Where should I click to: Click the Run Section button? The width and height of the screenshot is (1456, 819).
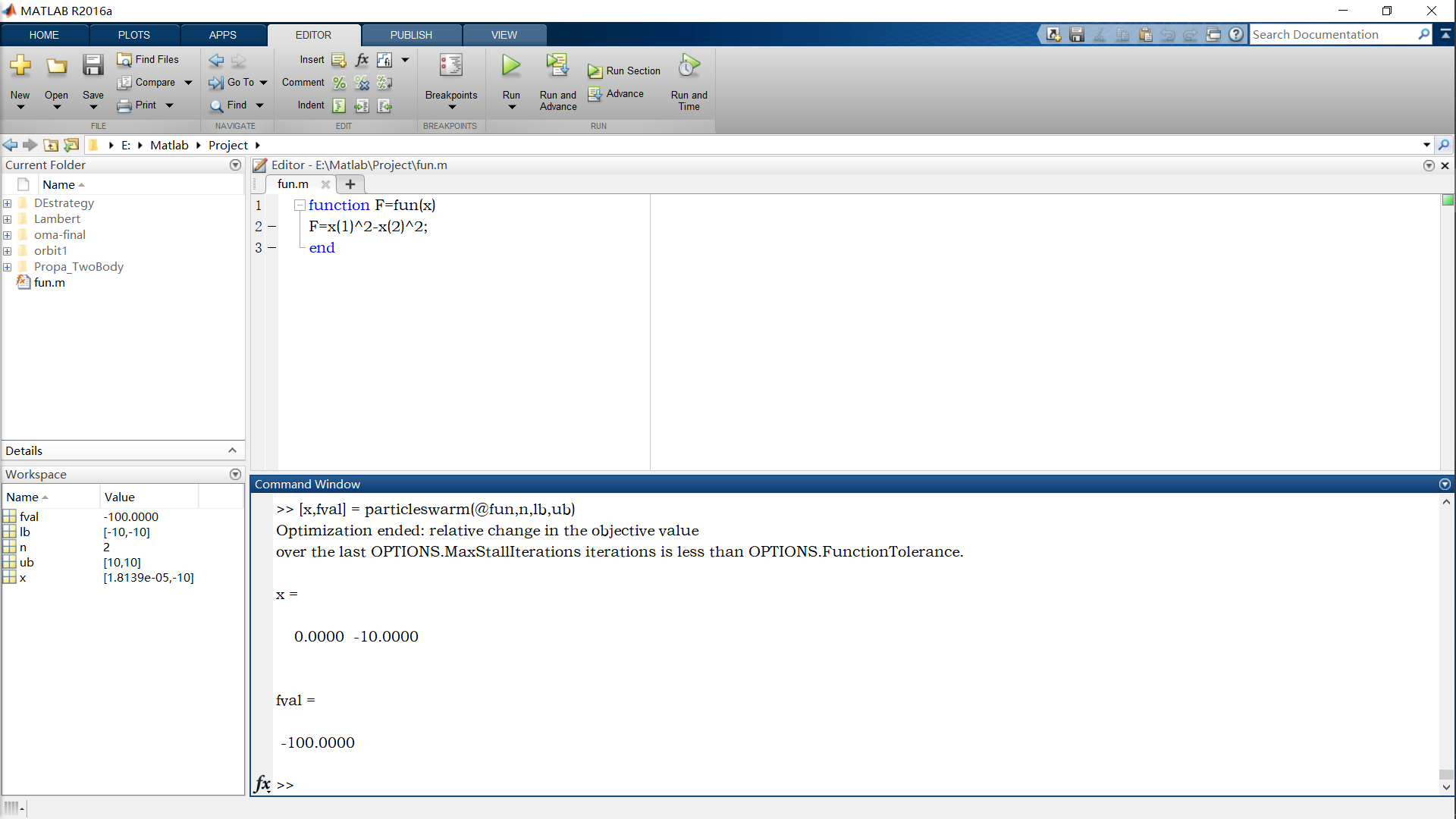pyautogui.click(x=624, y=71)
